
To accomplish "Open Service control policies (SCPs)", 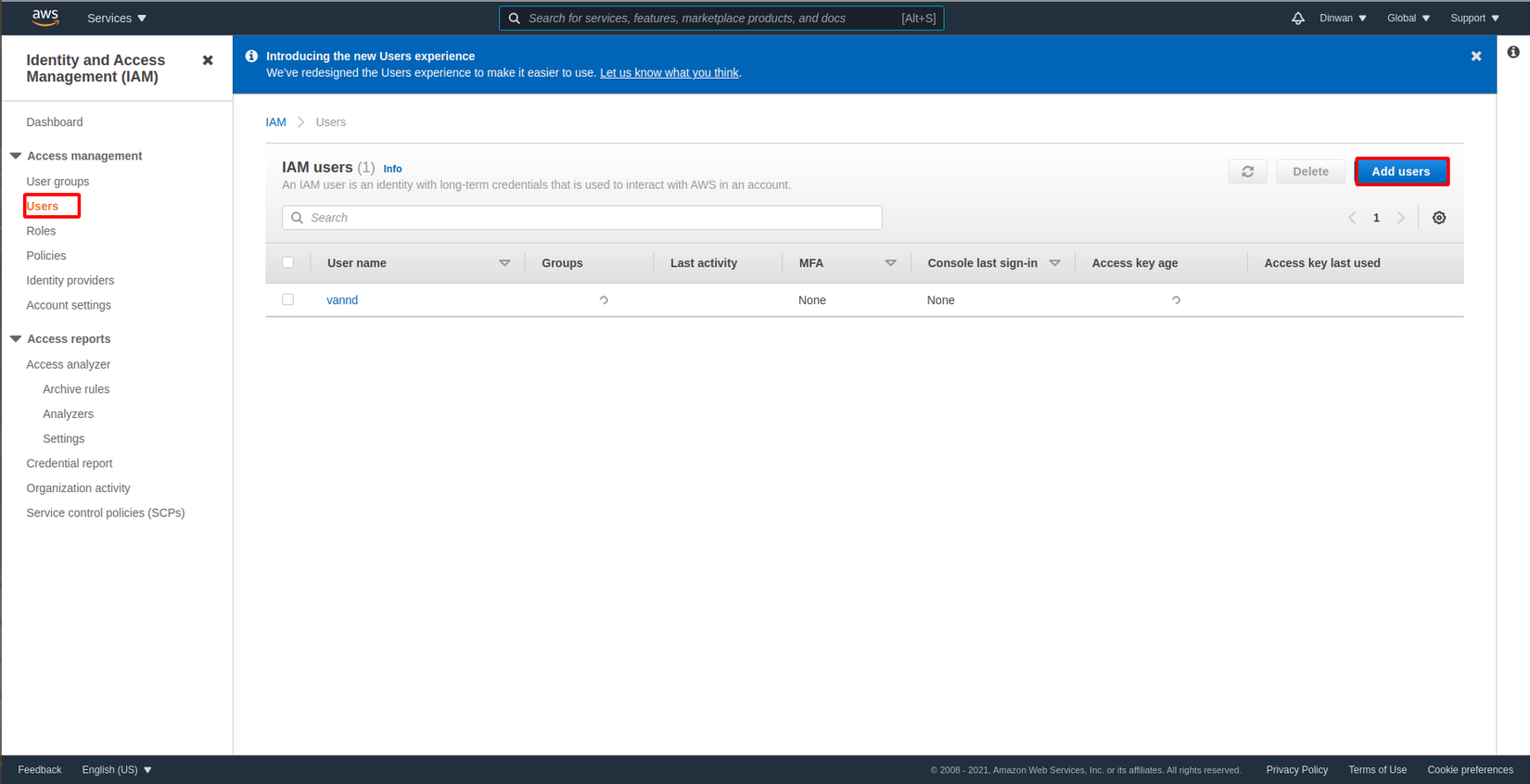I will (x=106, y=512).
